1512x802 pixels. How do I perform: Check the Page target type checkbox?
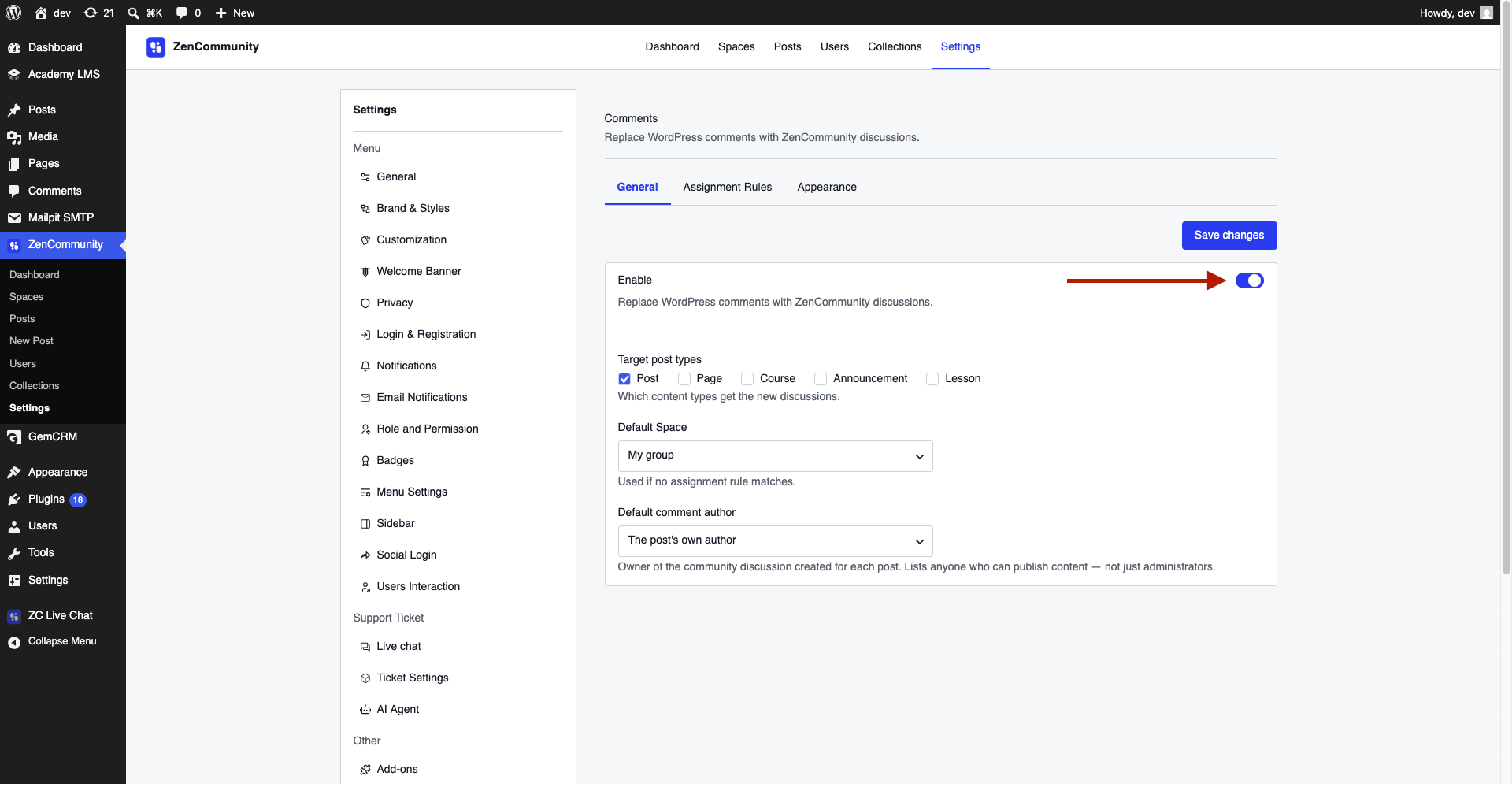click(684, 379)
